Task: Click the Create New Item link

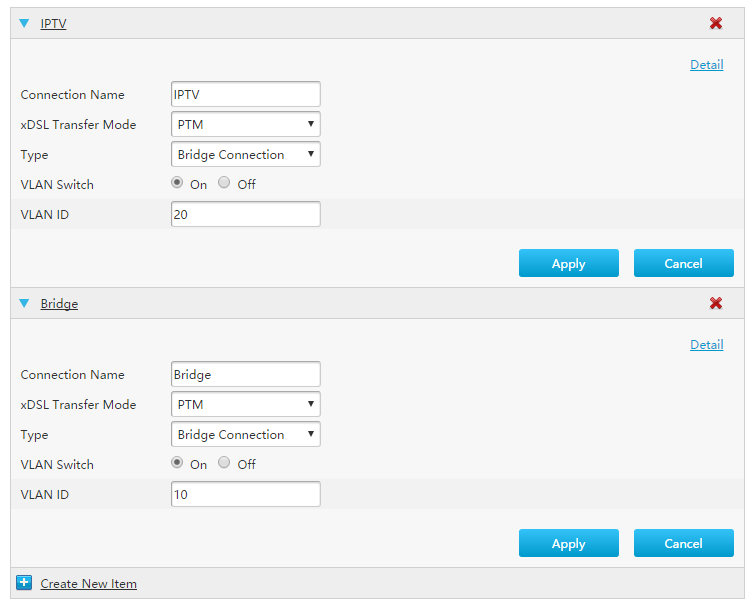Action: [89, 584]
